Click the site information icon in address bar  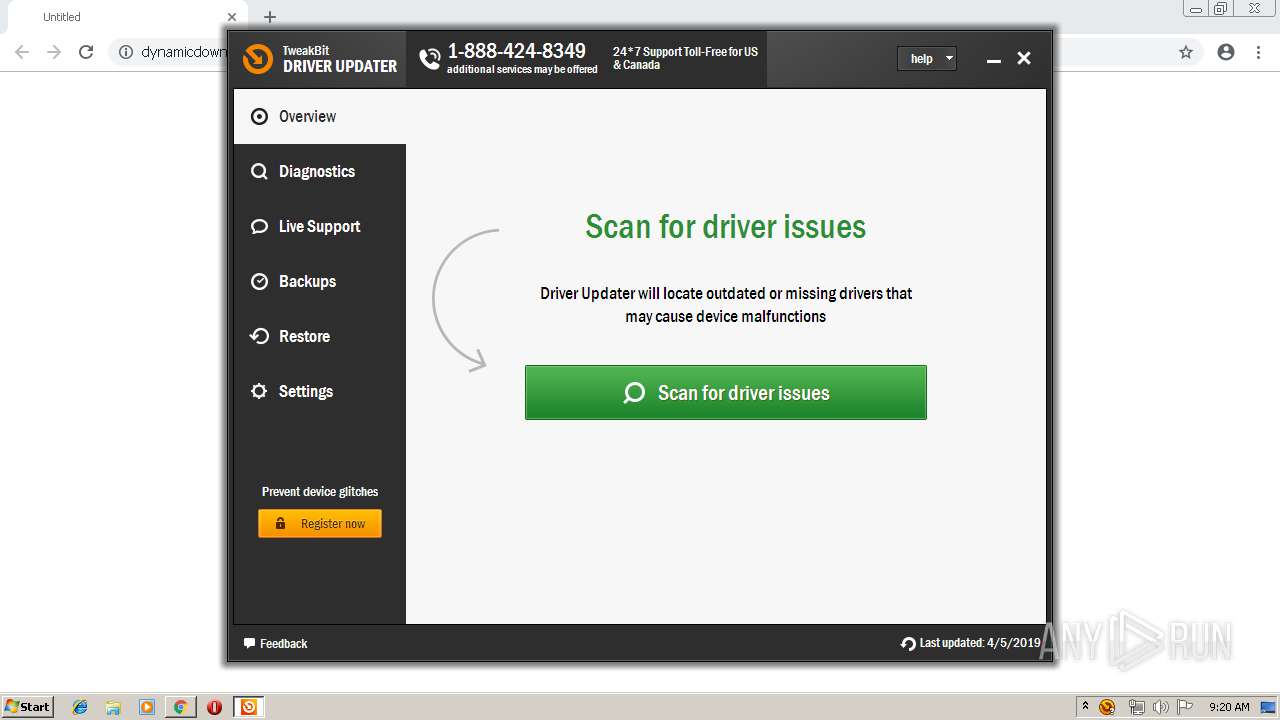126,52
